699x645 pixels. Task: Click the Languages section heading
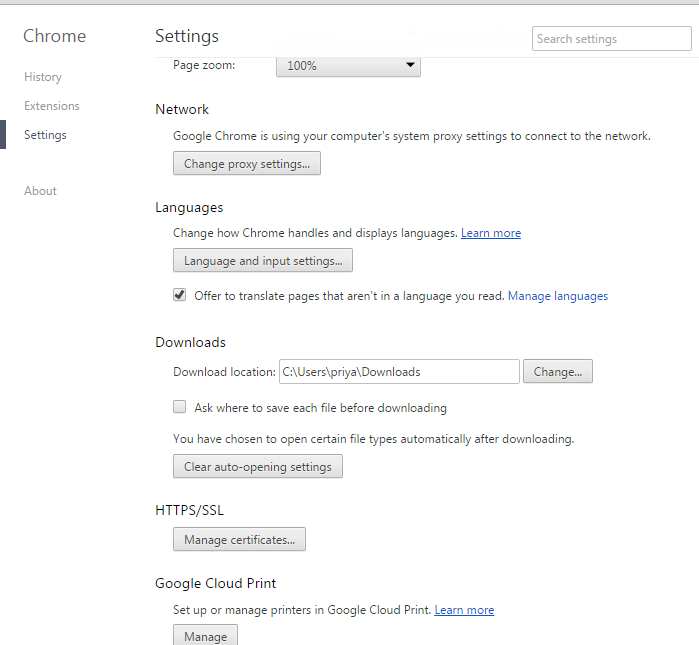coord(189,208)
